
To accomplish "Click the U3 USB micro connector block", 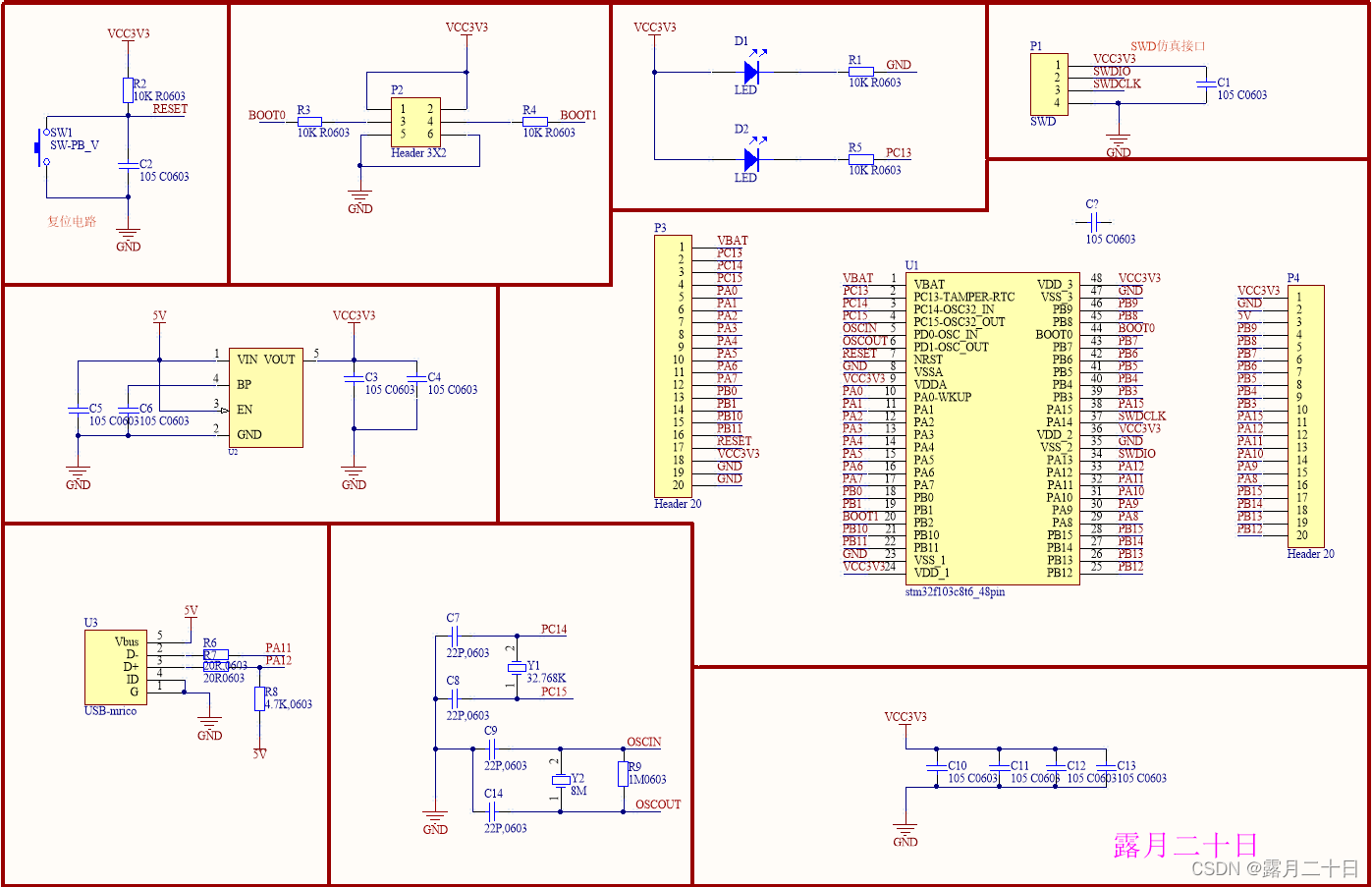I will [116, 667].
